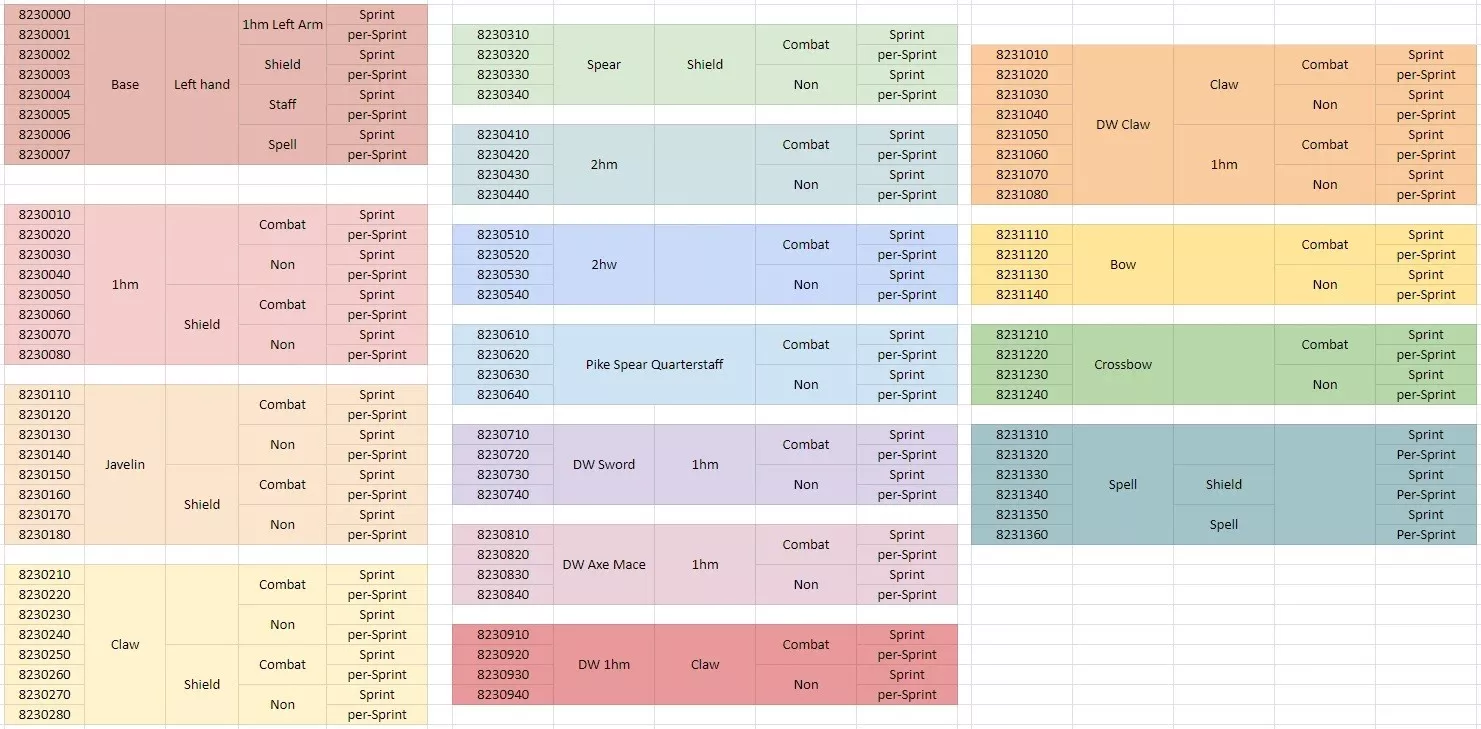Select the Crossbow cell
The image size is (1481, 729).
coord(1123,365)
